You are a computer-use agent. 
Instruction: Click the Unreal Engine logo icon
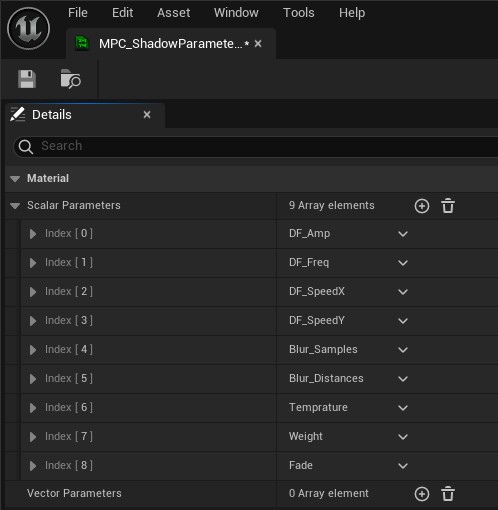point(29,29)
